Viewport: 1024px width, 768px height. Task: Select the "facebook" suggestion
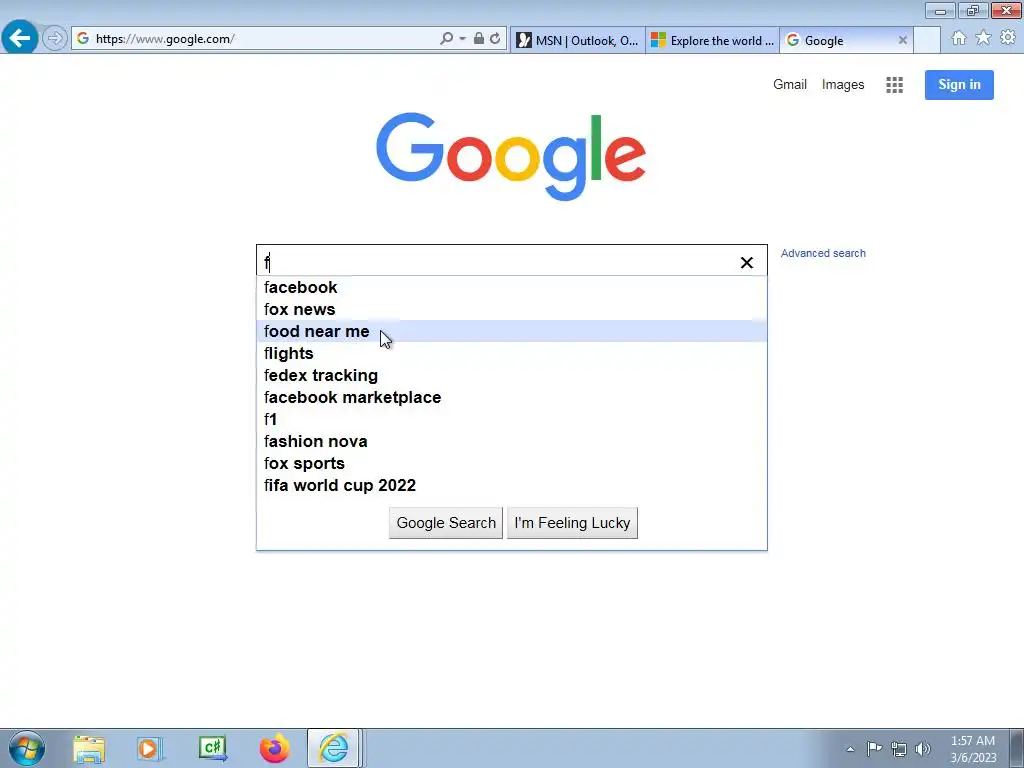pos(511,287)
